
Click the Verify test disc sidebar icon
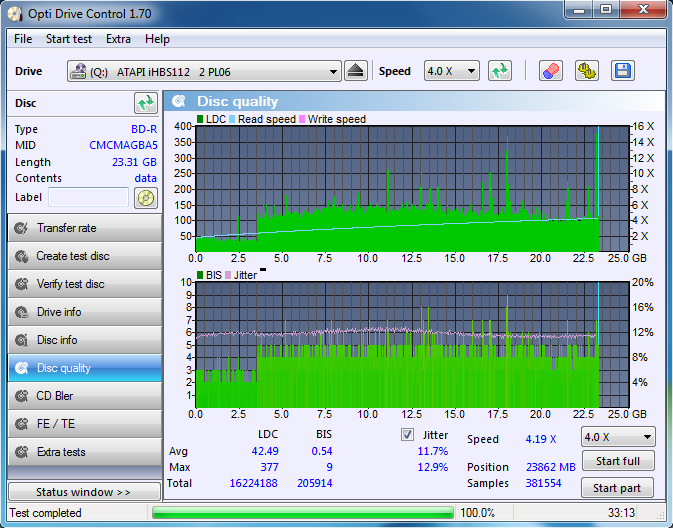coord(21,284)
